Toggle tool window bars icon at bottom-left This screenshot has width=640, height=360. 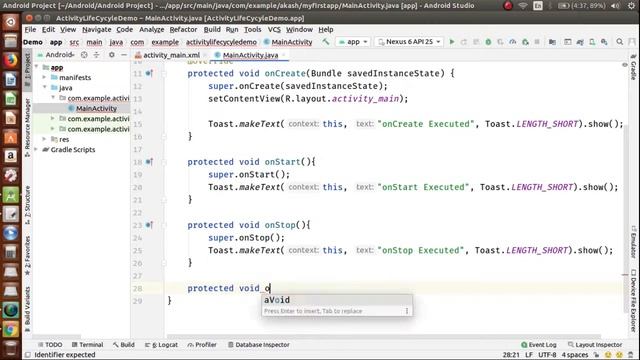[x=27, y=355]
